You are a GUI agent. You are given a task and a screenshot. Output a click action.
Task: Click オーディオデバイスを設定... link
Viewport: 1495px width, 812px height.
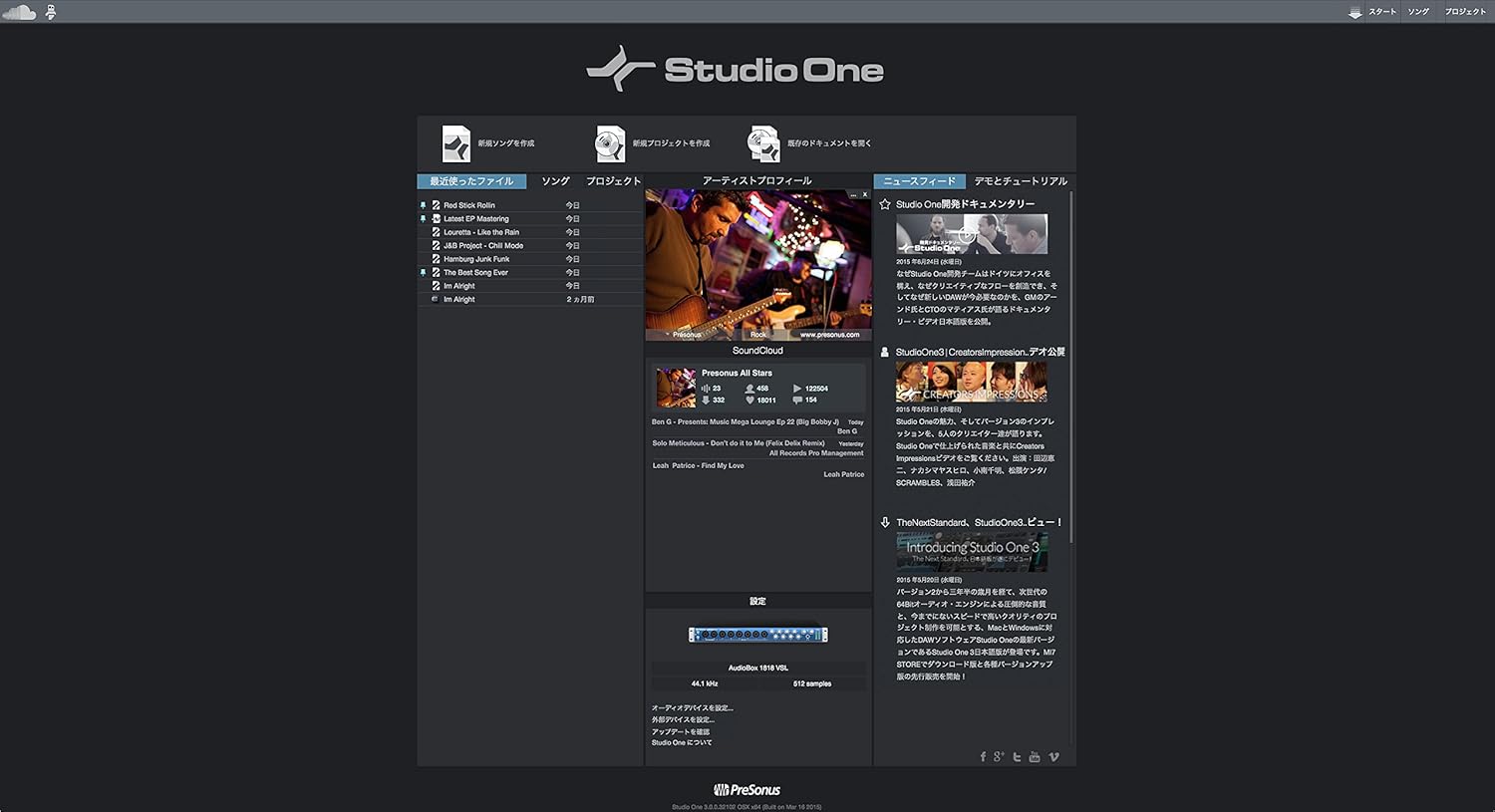692,707
